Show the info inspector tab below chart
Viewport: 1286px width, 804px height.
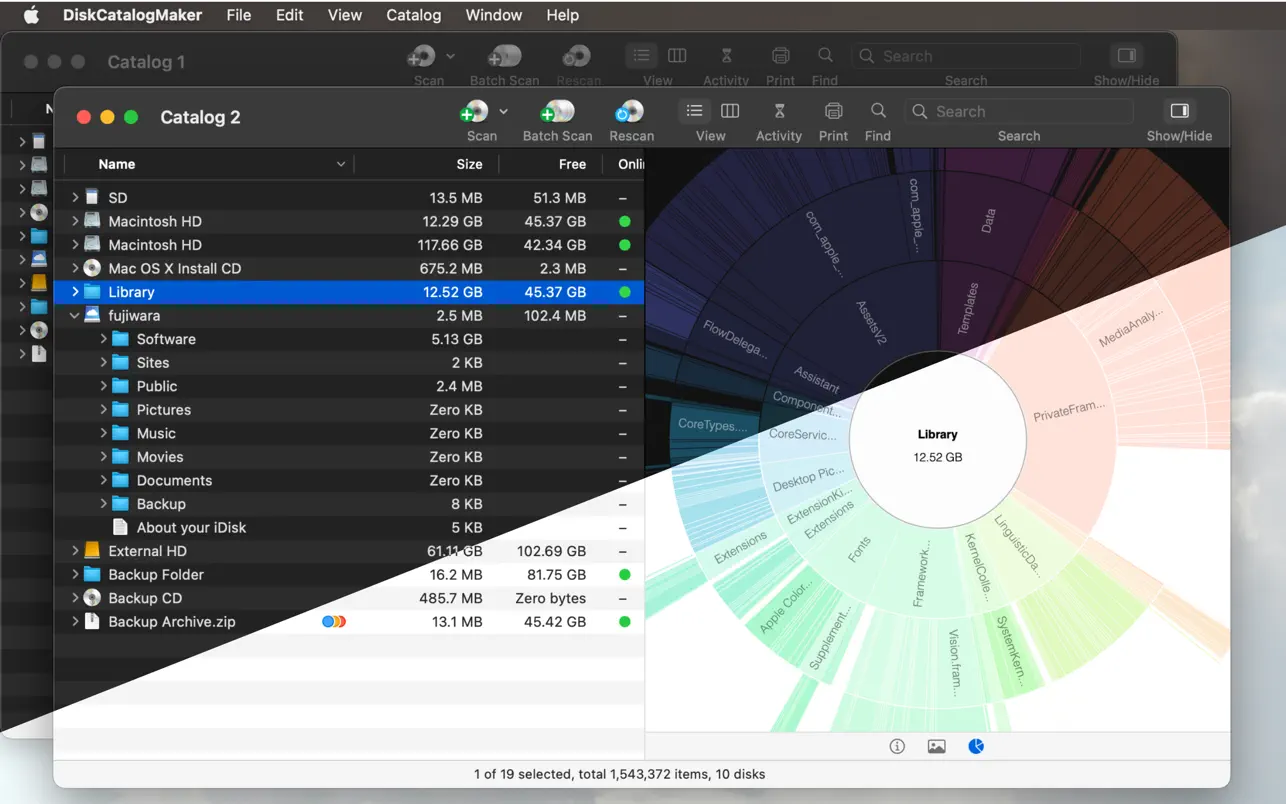[x=897, y=746]
